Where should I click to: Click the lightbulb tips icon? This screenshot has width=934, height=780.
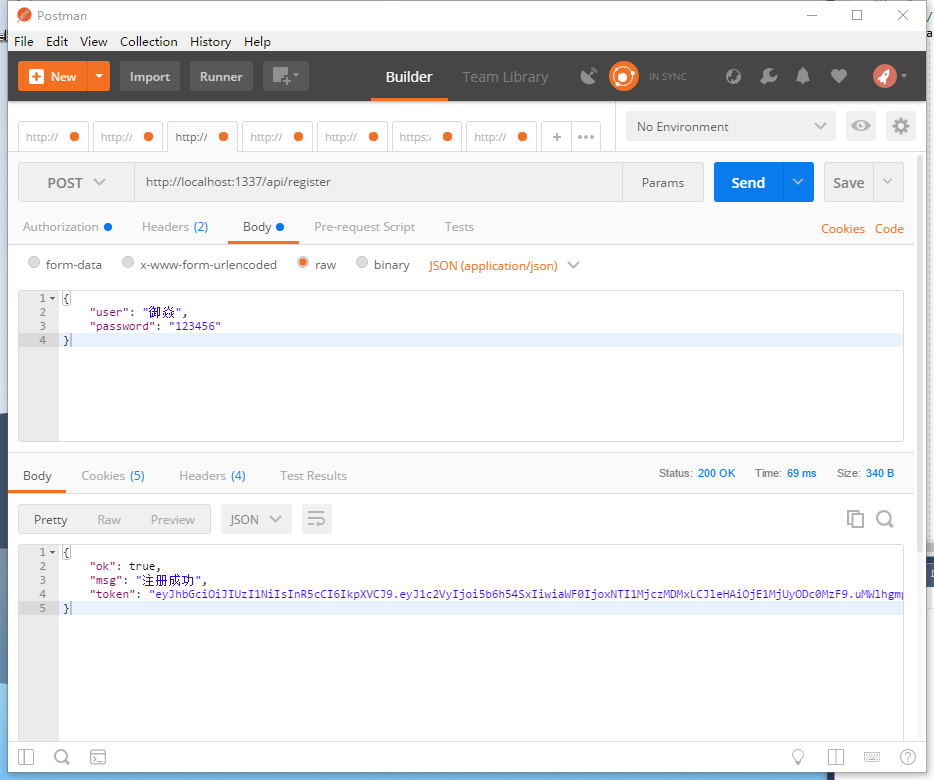click(798, 757)
